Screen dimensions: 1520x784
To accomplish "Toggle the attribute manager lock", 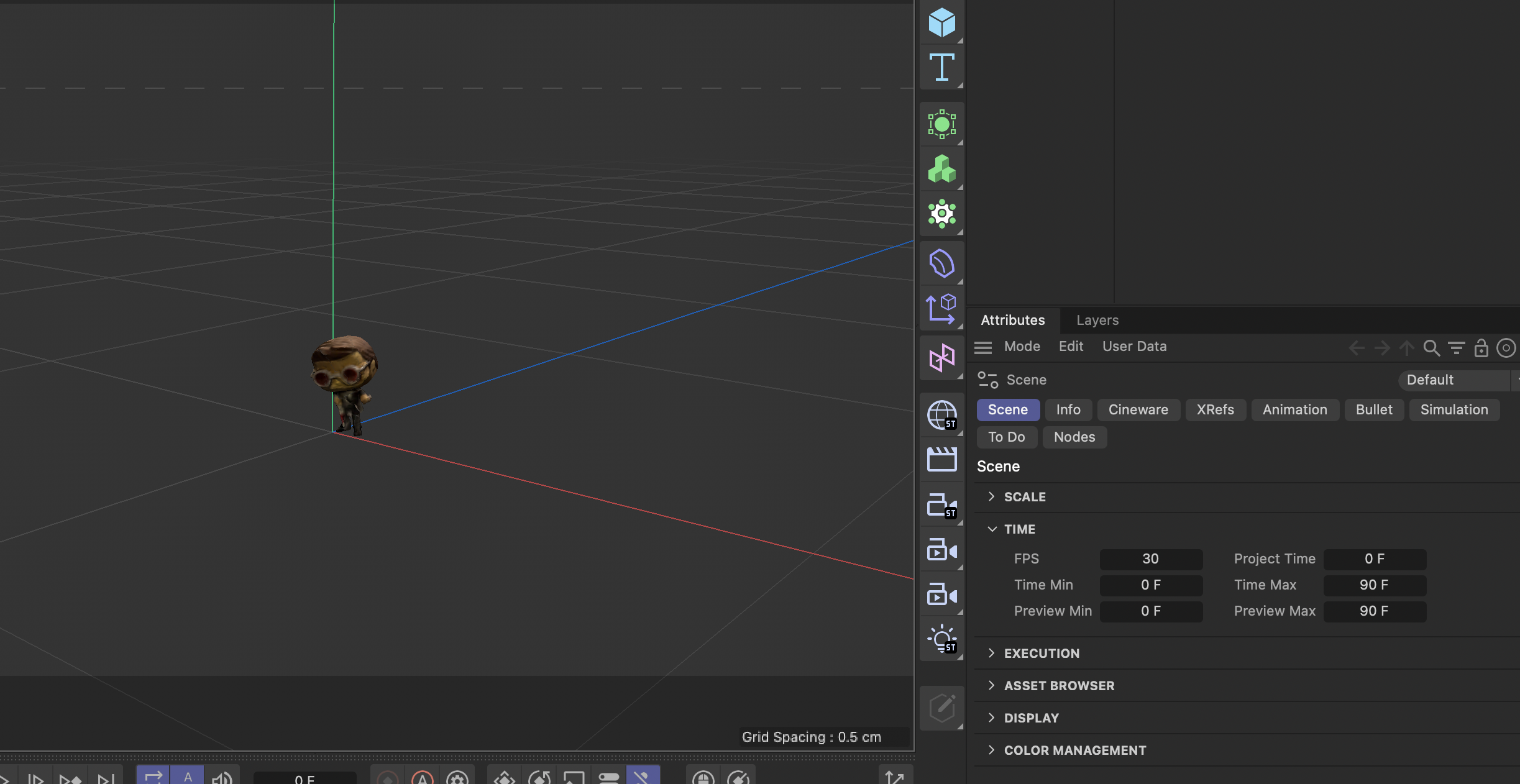I will (1481, 348).
